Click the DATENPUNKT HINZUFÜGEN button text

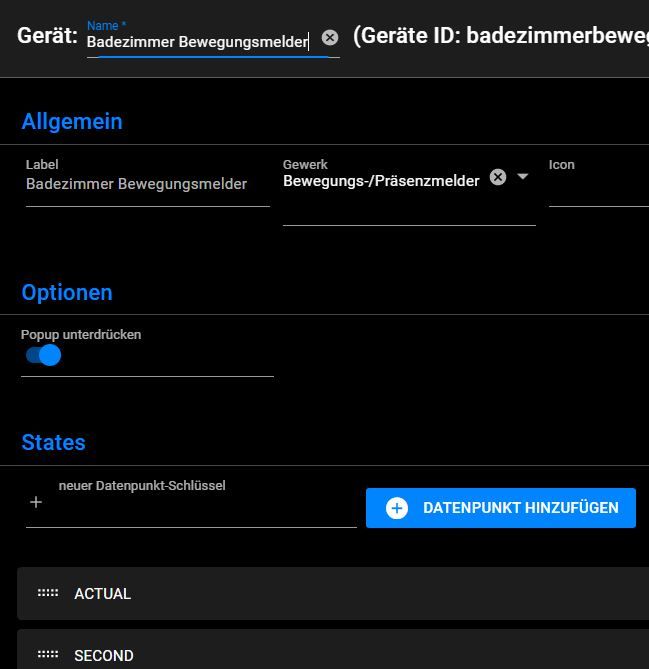520,508
